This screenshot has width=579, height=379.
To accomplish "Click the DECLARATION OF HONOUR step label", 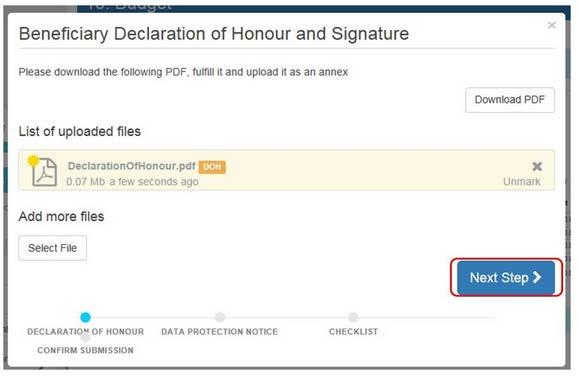I will pyautogui.click(x=85, y=332).
